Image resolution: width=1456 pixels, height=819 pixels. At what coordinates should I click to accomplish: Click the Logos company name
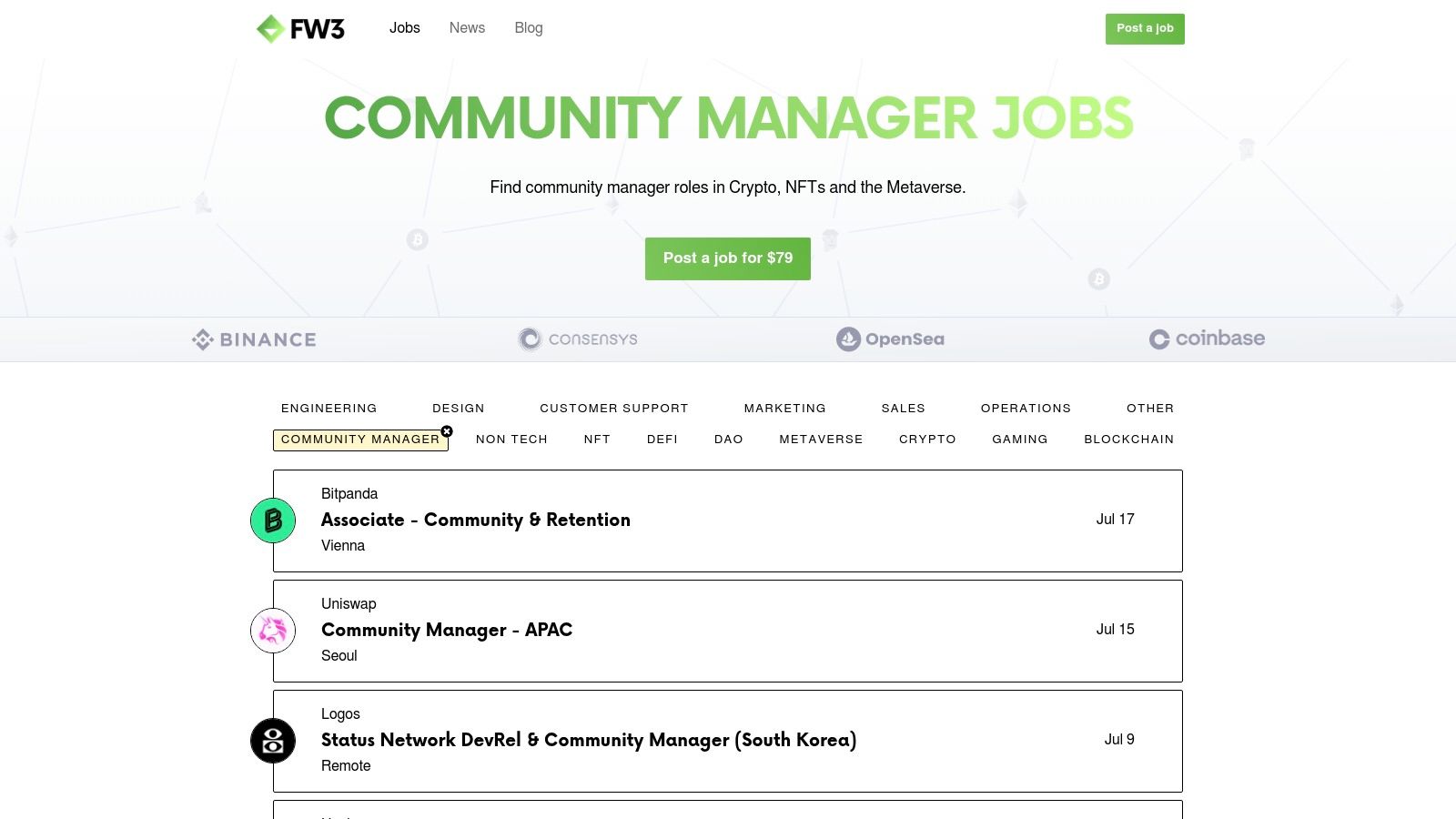click(340, 714)
